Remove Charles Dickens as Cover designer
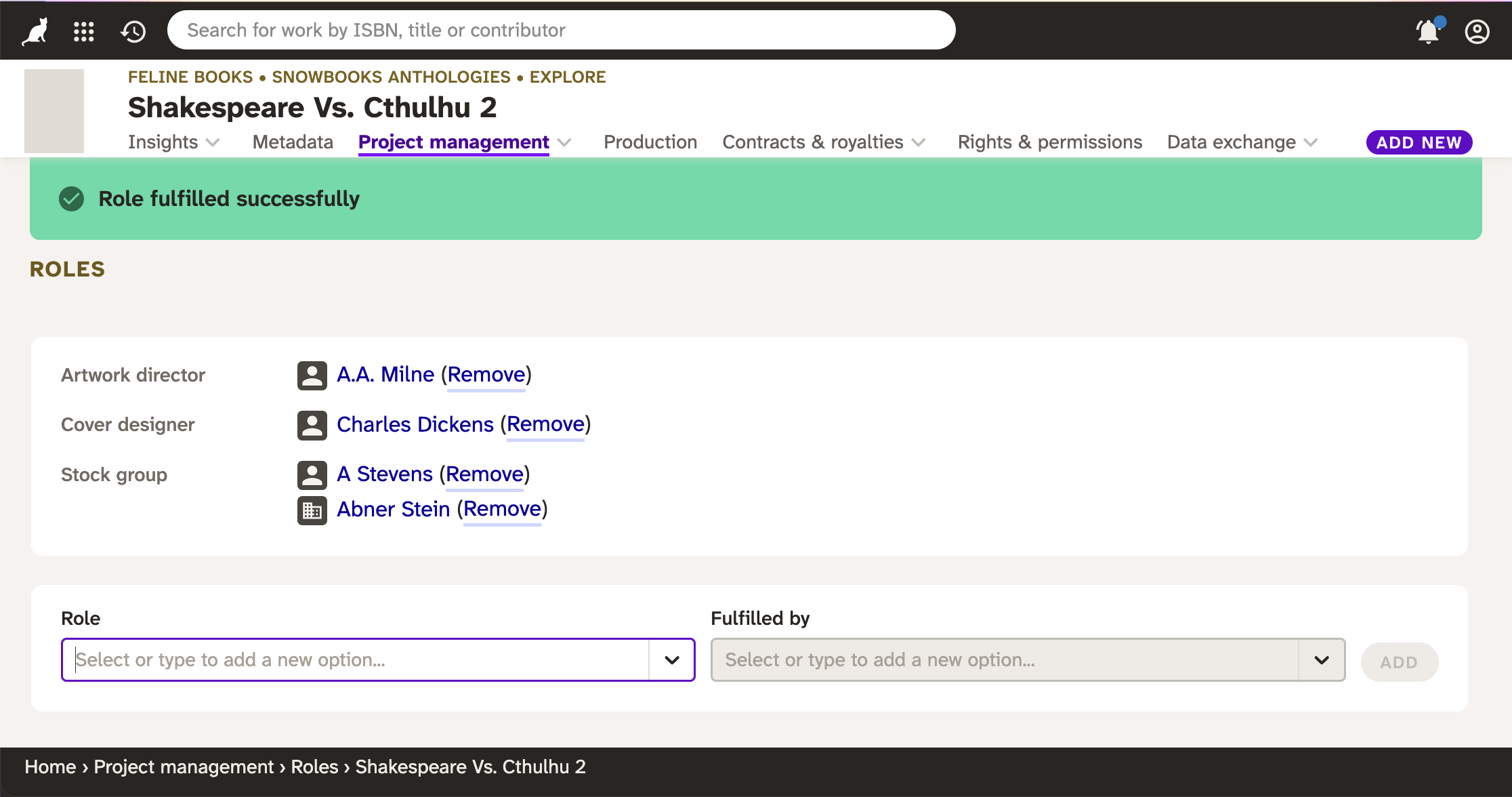1512x797 pixels. [545, 424]
